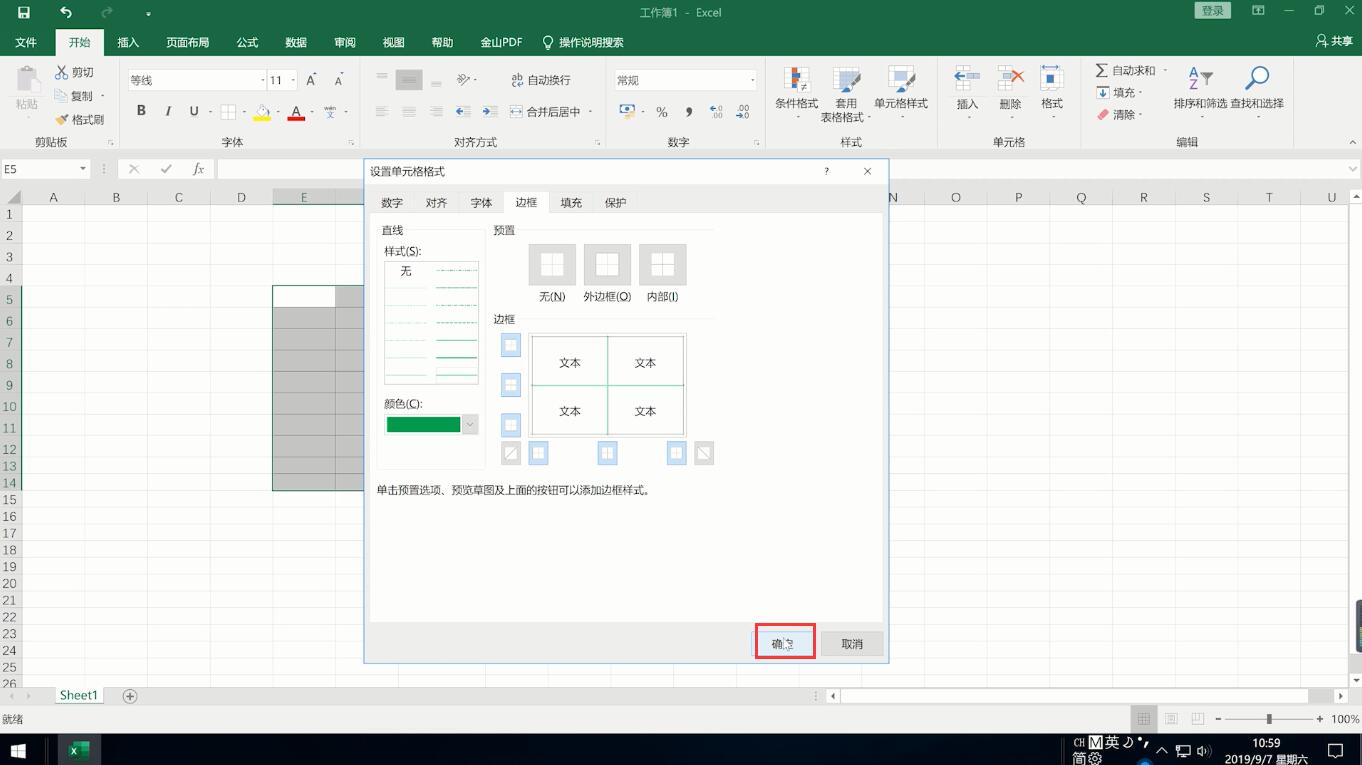Open the font size dropdown
Screen dimensions: 1362x765
(x=293, y=80)
